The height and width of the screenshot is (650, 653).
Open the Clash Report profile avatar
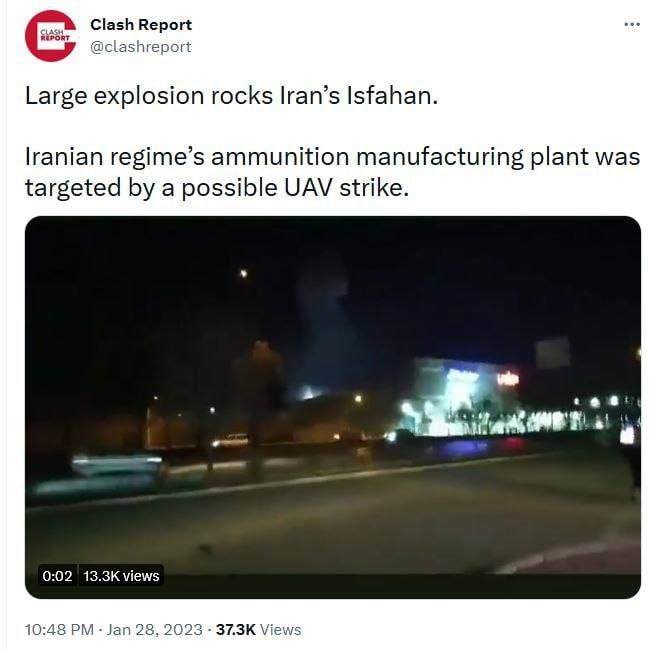tap(50, 36)
